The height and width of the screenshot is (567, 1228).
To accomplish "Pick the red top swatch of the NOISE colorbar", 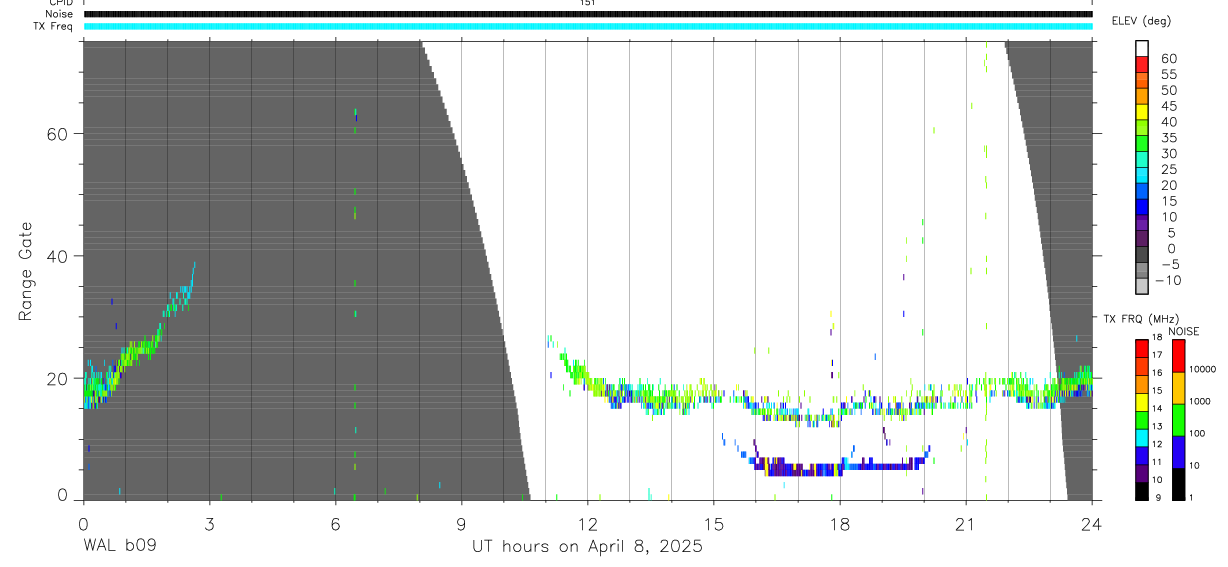I will pyautogui.click(x=1179, y=355).
